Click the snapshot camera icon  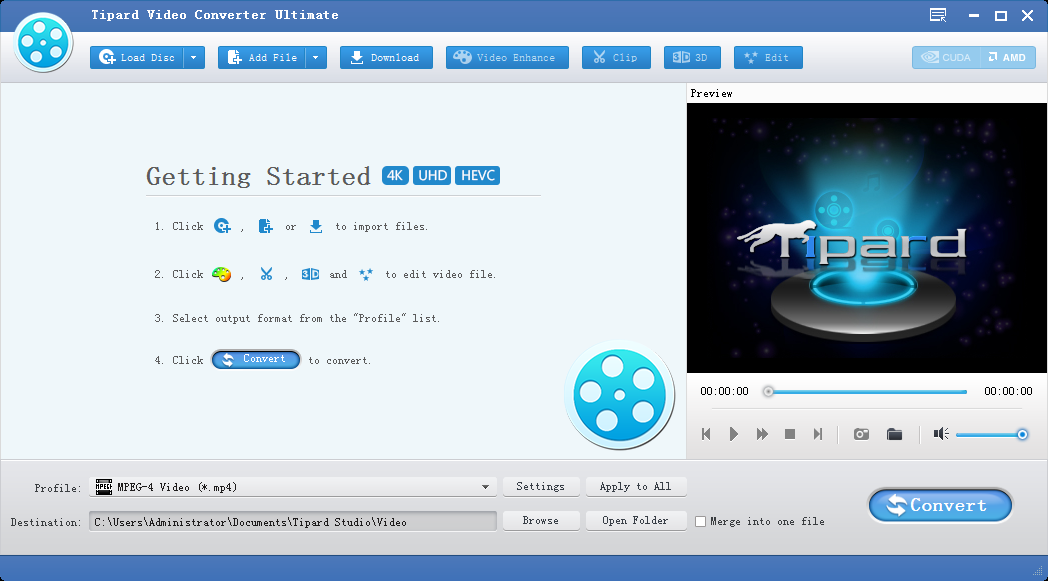coord(861,434)
